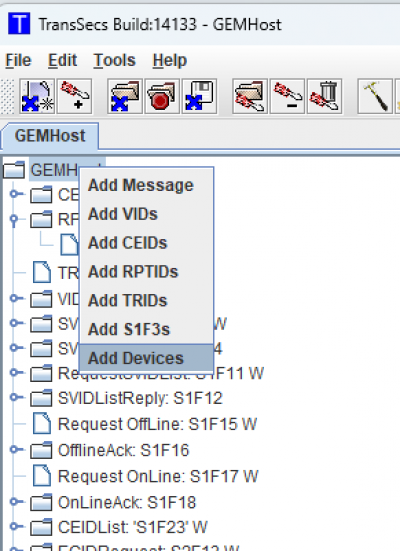
Task: Click the open project folder icon
Action: click(x=125, y=97)
